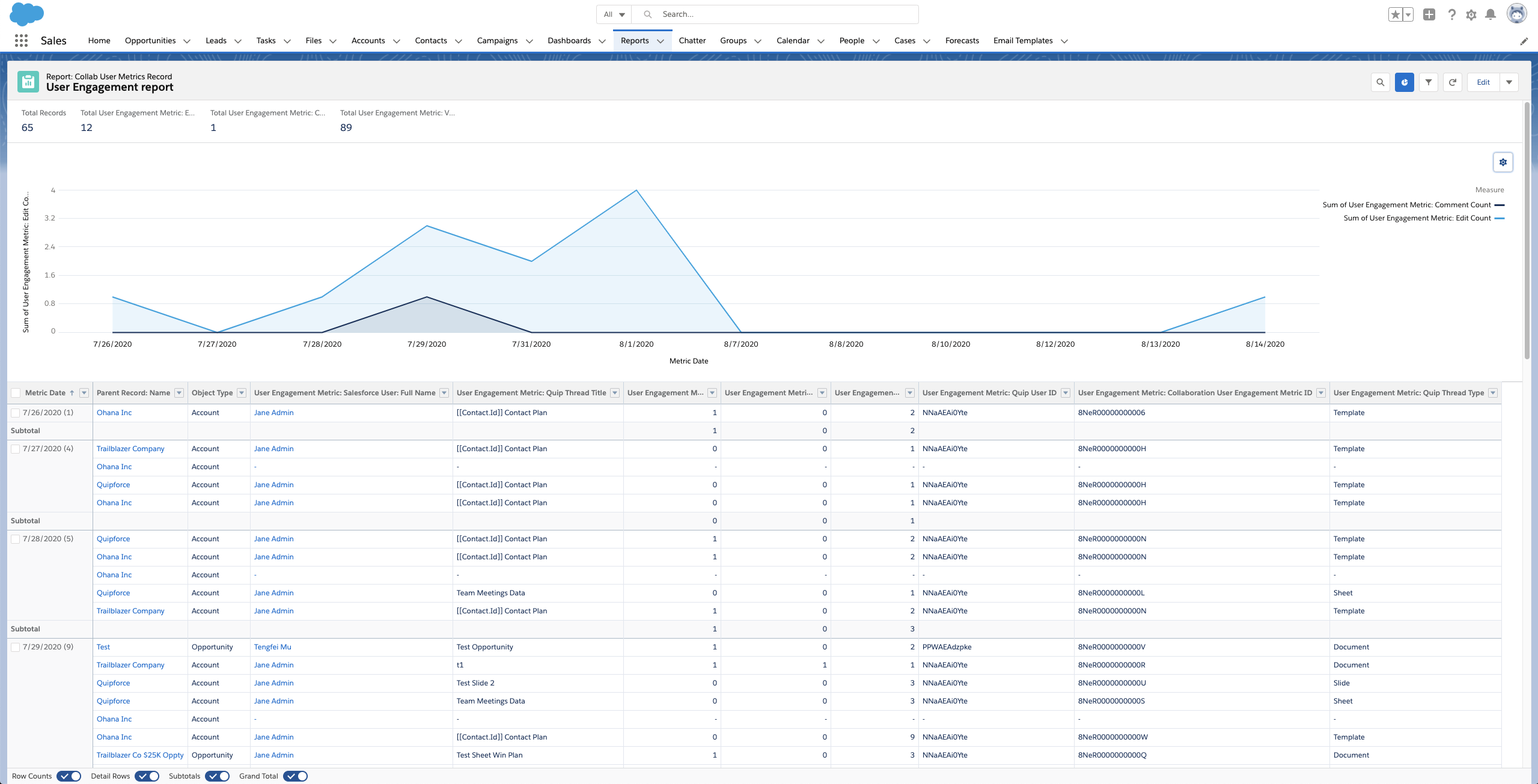Image resolution: width=1538 pixels, height=784 pixels.
Task: Open chart properties gear icon
Action: (x=1503, y=162)
